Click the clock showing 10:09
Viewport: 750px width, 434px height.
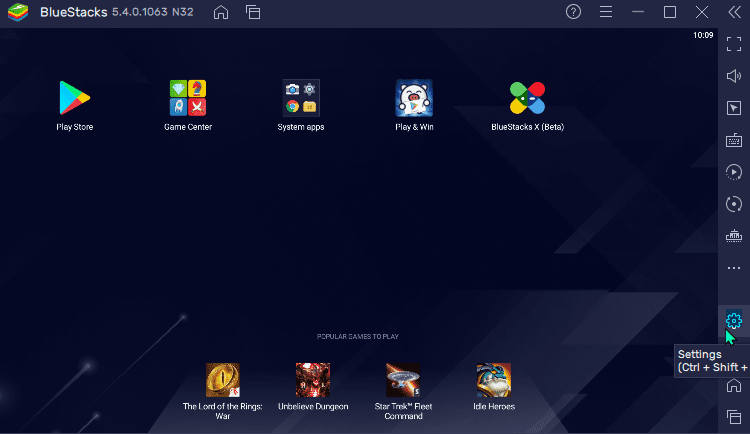click(x=703, y=35)
